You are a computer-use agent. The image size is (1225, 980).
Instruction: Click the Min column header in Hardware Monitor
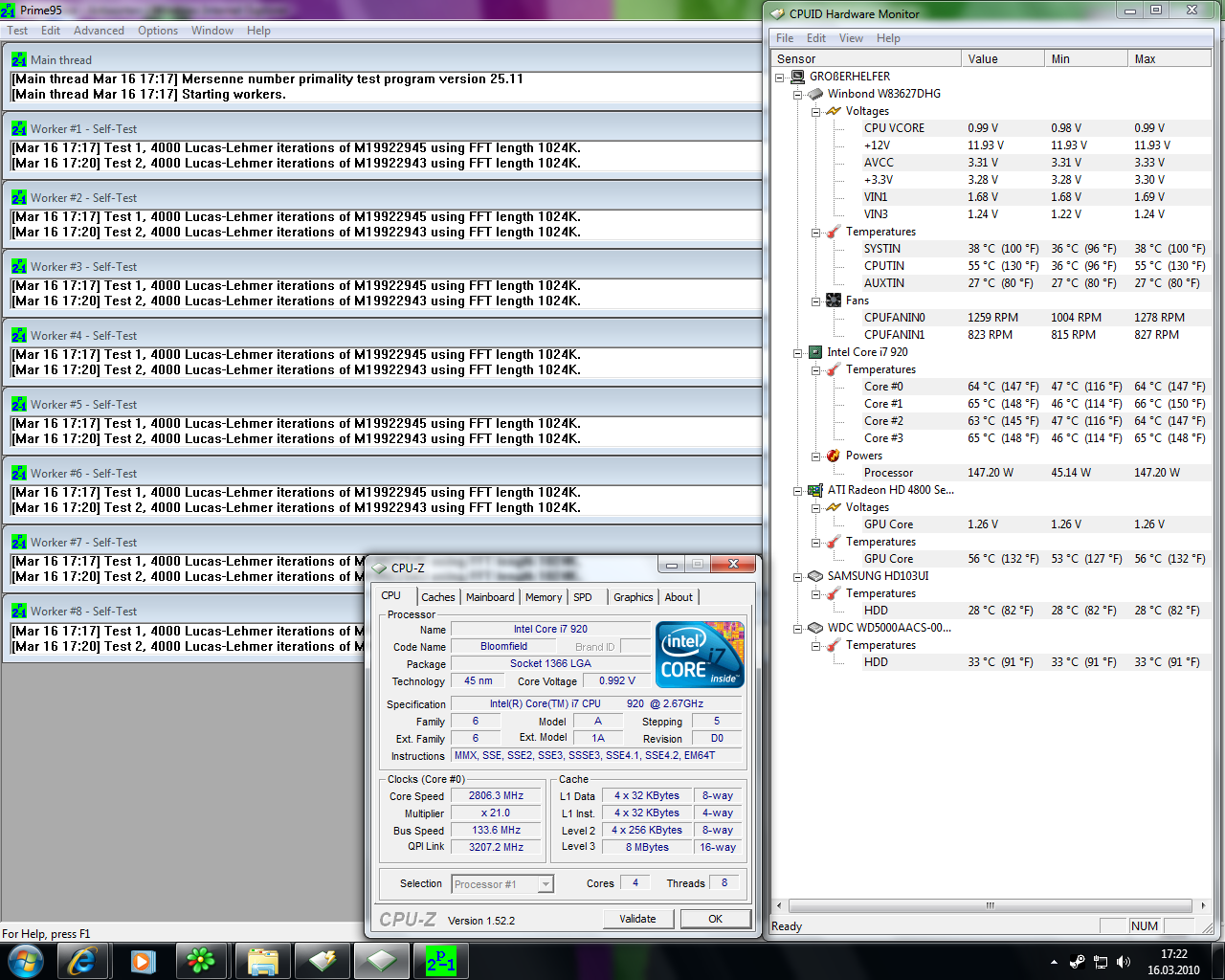(1086, 58)
